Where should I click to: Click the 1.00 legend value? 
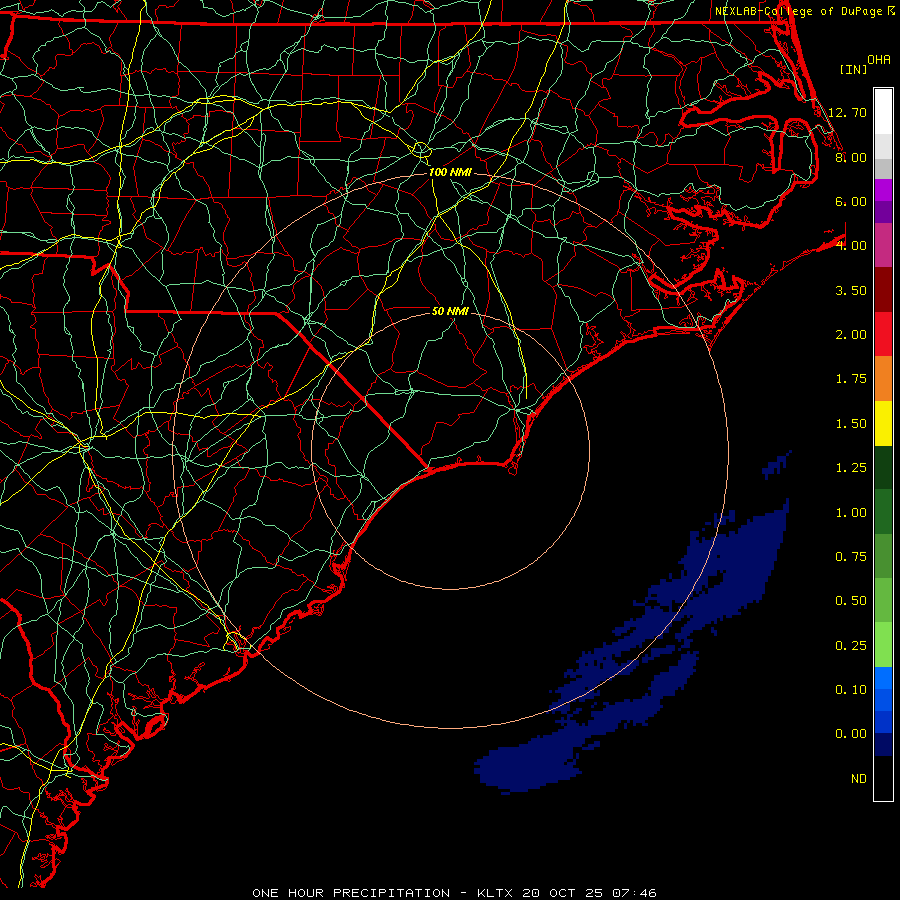click(x=851, y=513)
